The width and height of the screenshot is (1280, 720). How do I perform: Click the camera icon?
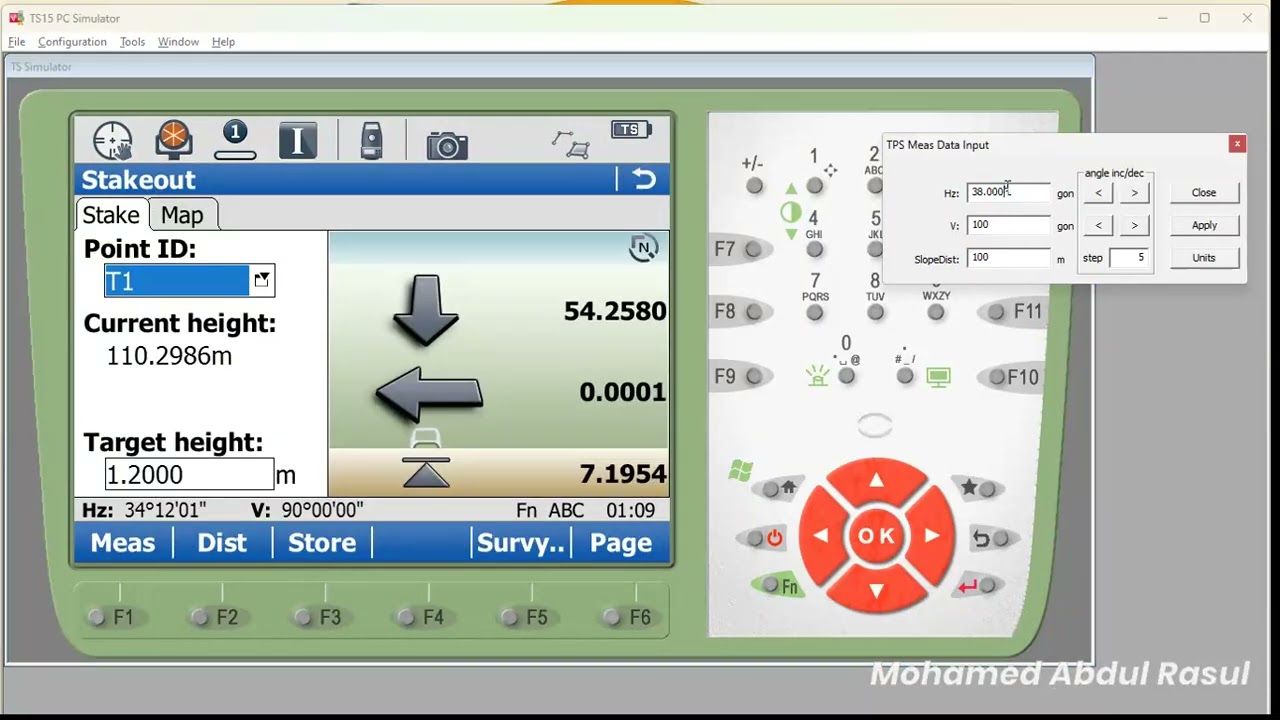point(447,145)
